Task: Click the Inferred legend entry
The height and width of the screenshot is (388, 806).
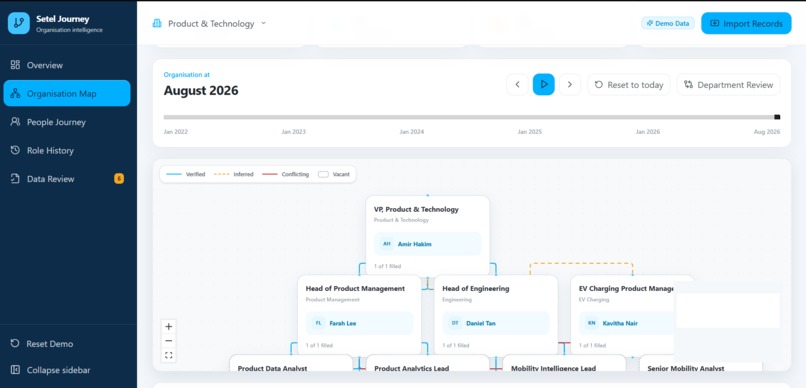Action: (x=233, y=174)
